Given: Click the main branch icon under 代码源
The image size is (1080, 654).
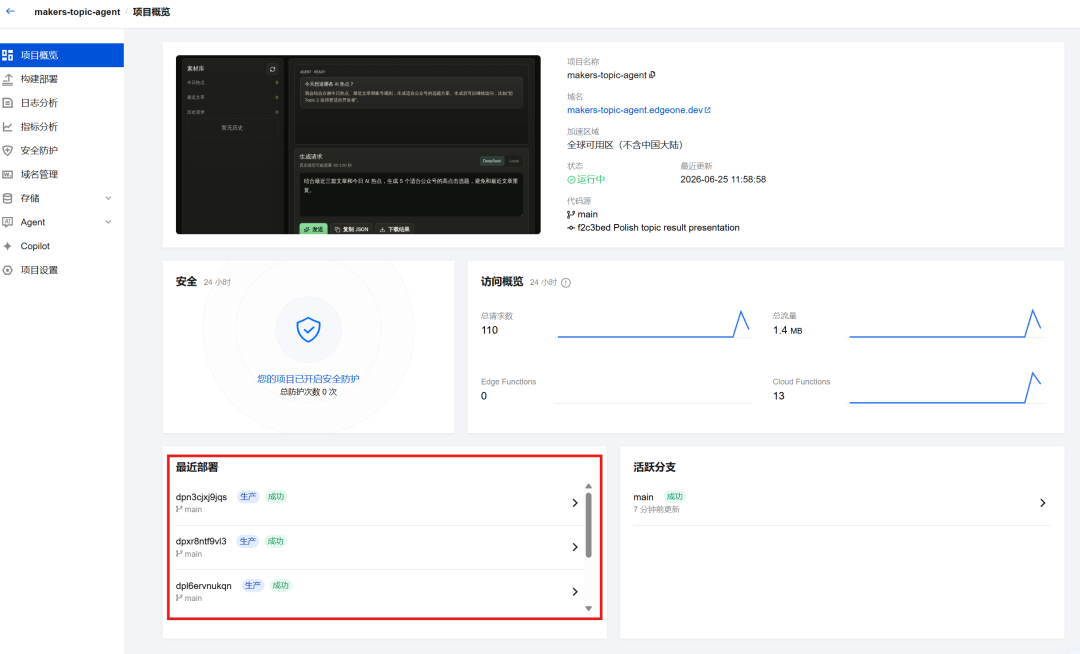Looking at the screenshot, I should [571, 214].
